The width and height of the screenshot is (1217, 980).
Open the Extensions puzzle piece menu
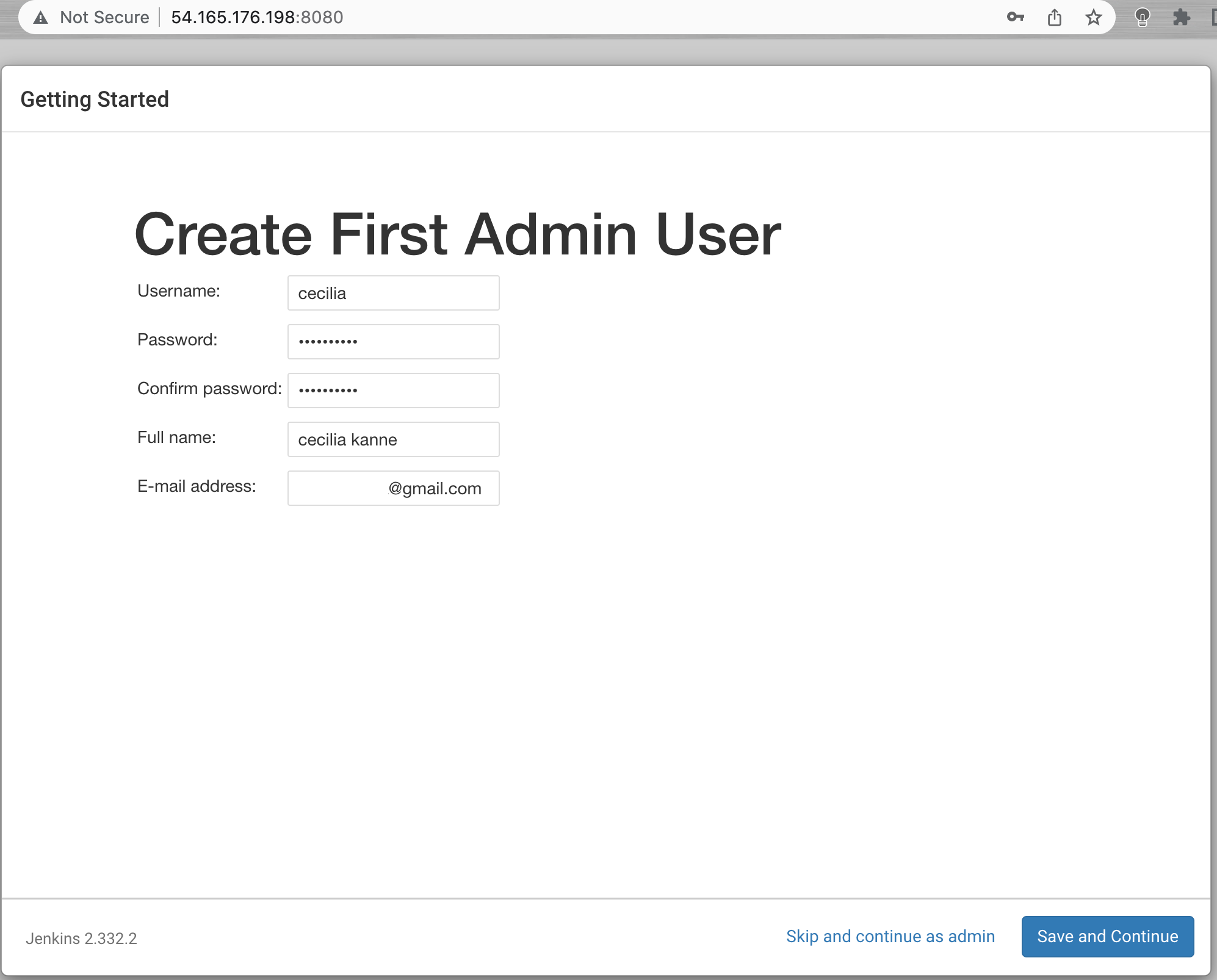(x=1181, y=17)
